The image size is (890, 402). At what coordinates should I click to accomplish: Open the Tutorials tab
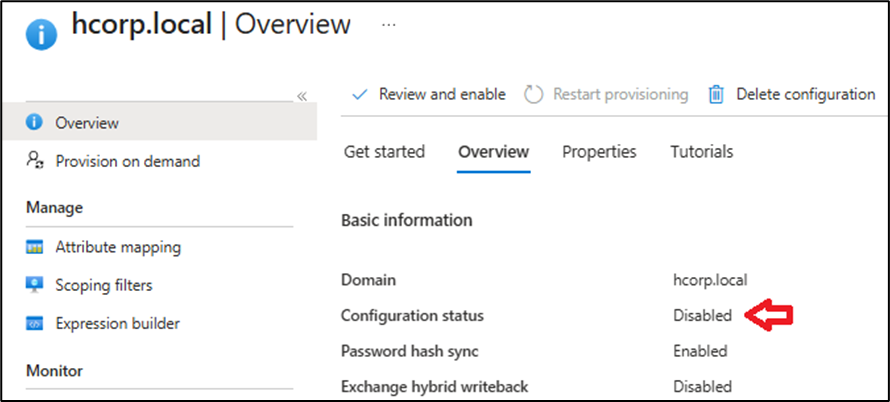701,152
